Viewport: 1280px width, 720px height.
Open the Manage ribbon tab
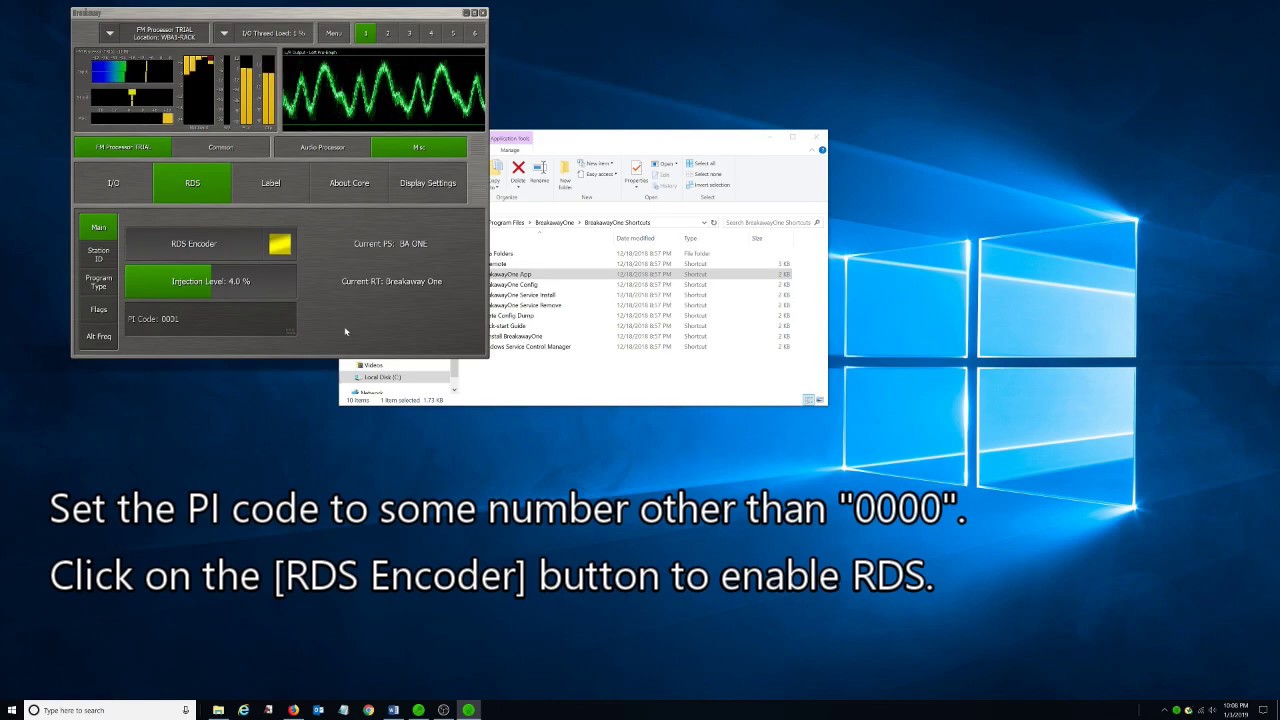click(x=510, y=150)
